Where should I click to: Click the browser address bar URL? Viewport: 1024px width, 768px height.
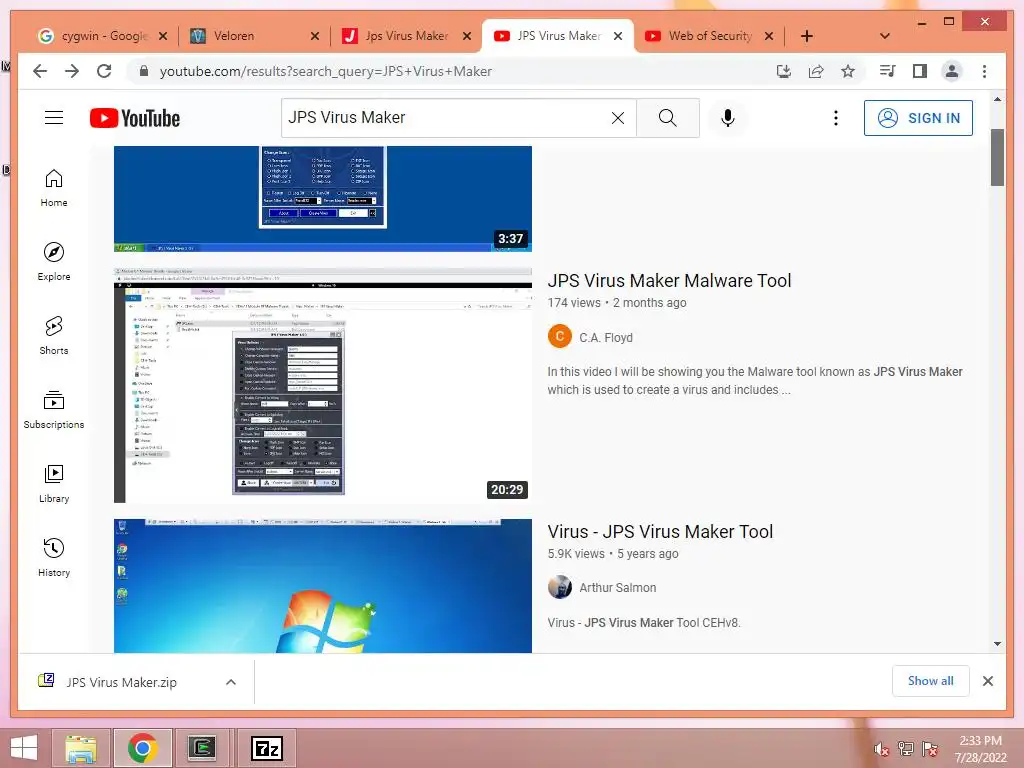pyautogui.click(x=326, y=71)
